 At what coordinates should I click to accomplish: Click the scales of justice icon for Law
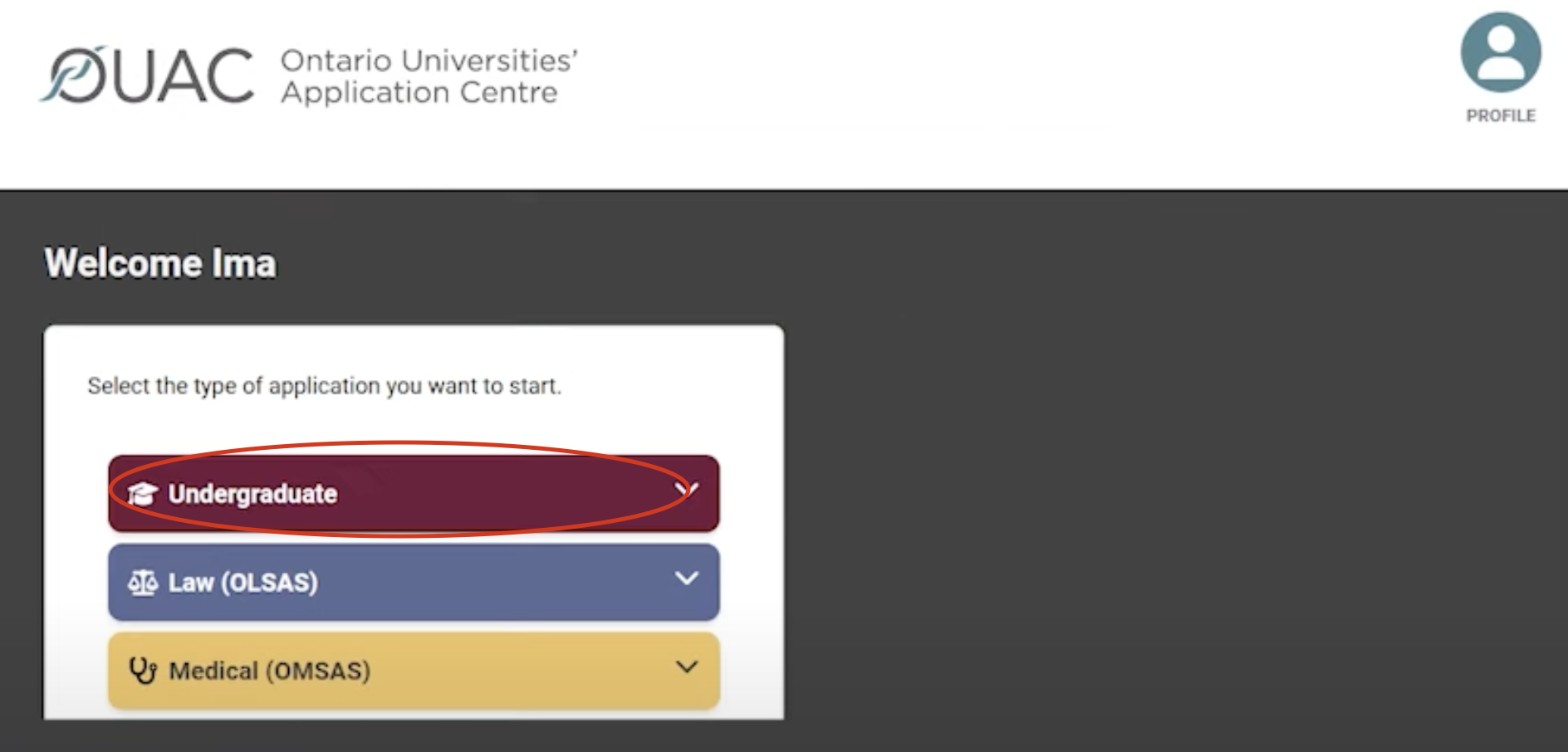(143, 583)
